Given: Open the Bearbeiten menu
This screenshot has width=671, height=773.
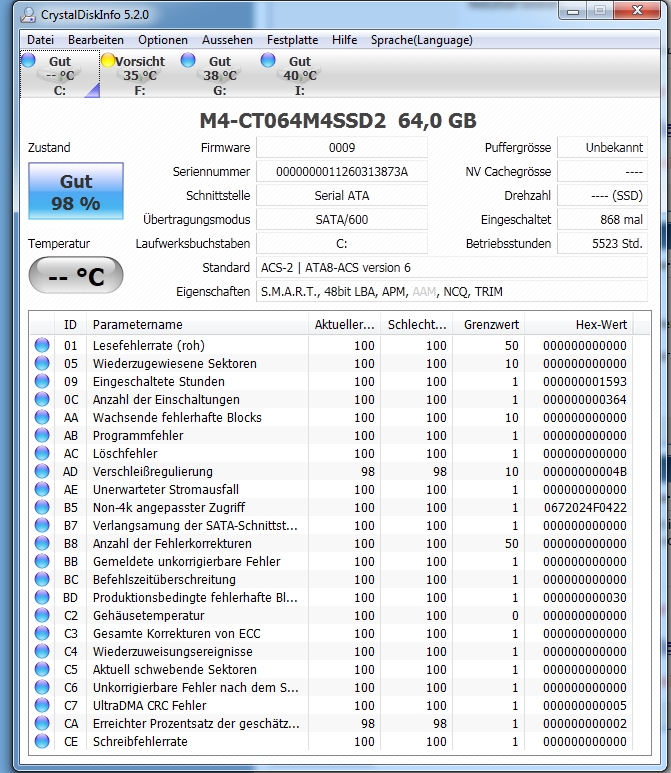Looking at the screenshot, I should point(96,40).
